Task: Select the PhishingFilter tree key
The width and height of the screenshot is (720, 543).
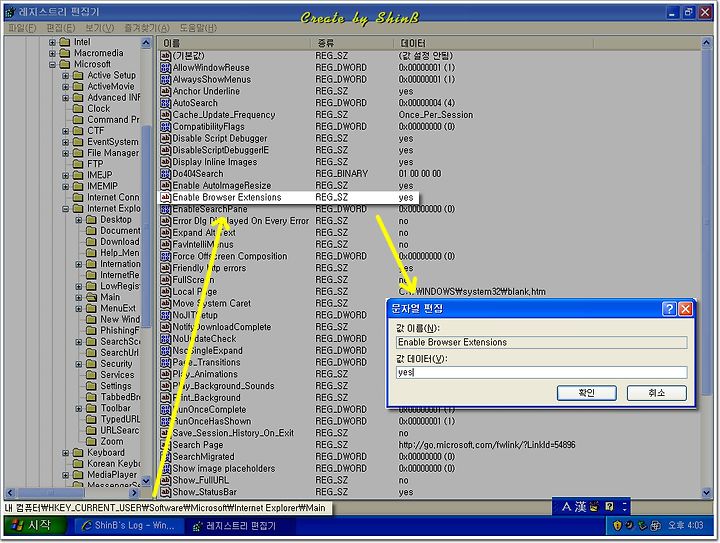Action: point(119,330)
